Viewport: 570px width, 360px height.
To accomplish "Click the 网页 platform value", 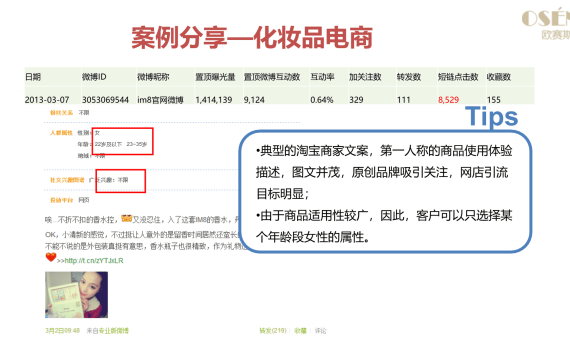I will click(84, 200).
